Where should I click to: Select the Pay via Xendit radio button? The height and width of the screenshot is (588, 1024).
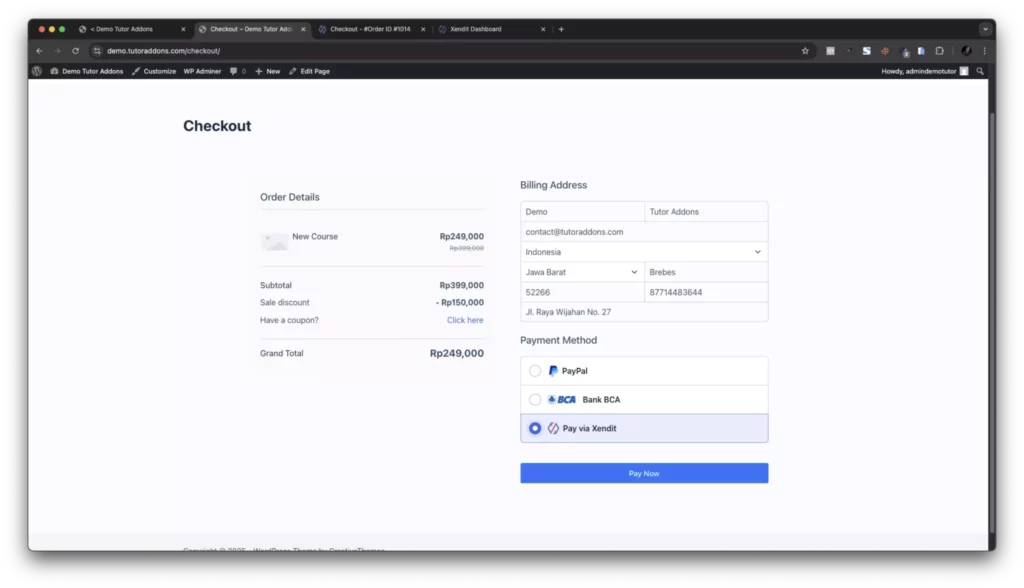(x=535, y=429)
